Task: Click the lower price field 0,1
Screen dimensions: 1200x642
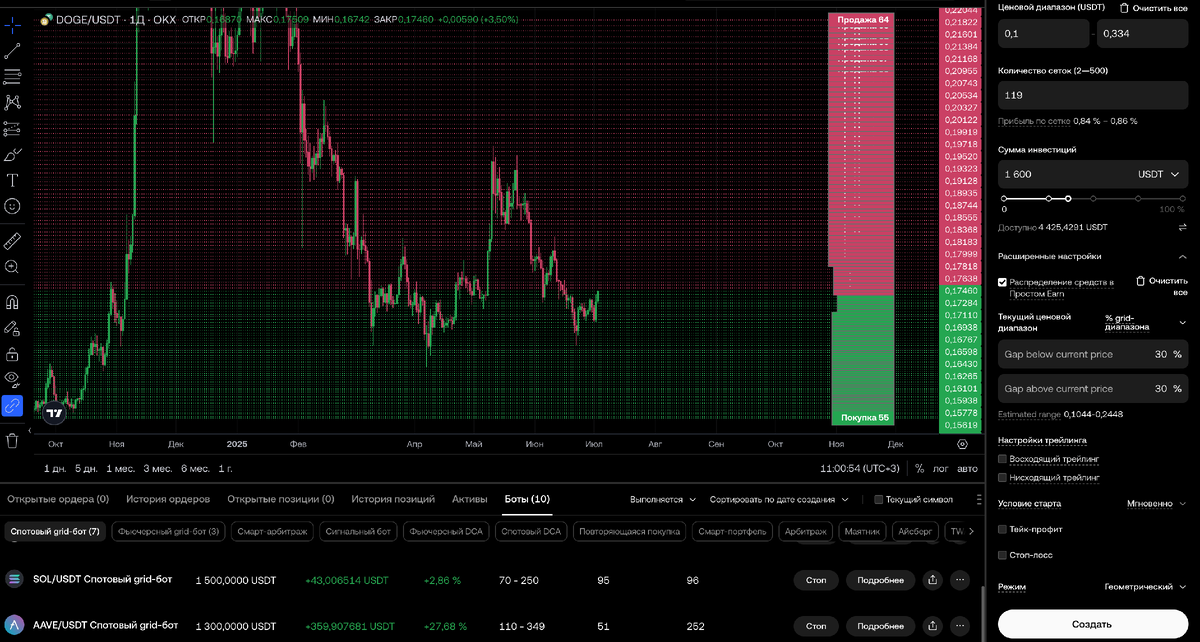Action: [x=1043, y=34]
